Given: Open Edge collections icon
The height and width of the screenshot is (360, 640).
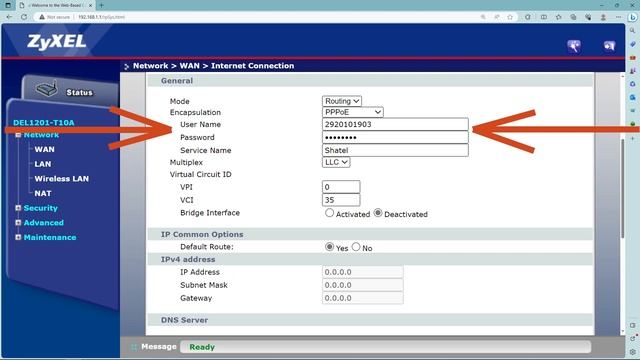Looking at the screenshot, I should (573, 17).
